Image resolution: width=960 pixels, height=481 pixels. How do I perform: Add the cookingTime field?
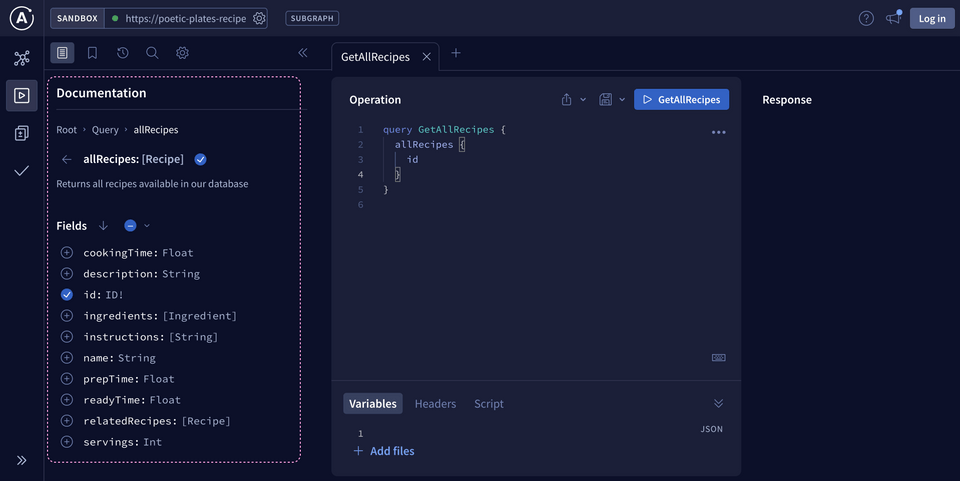click(x=67, y=253)
